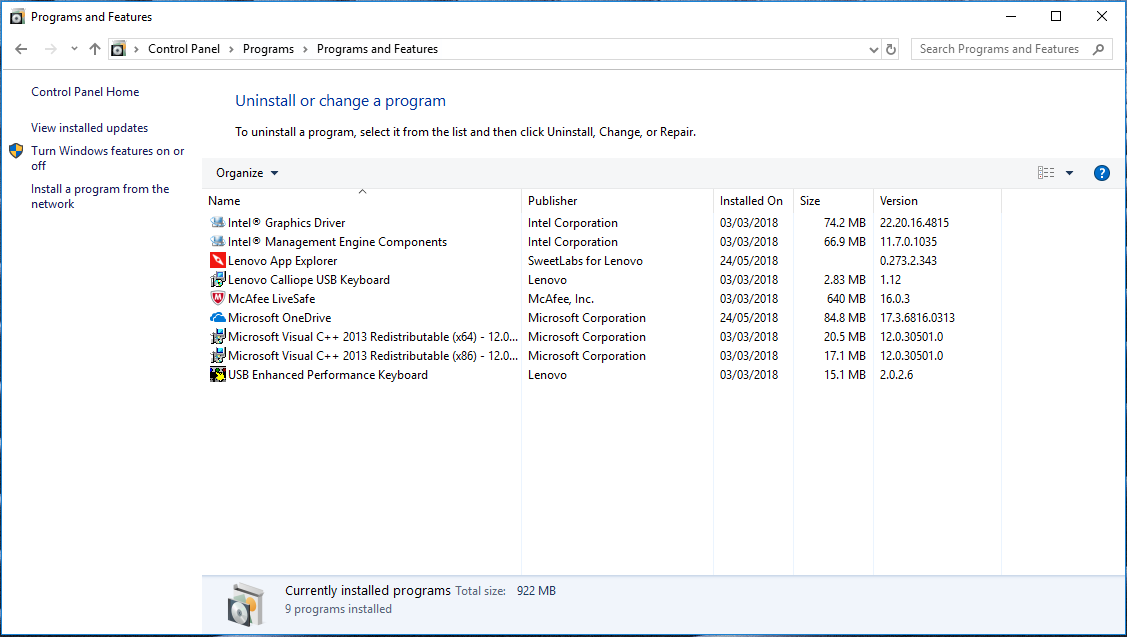Viewport: 1127px width, 637px height.
Task: Click the 640 MB size cell
Action: click(846, 298)
